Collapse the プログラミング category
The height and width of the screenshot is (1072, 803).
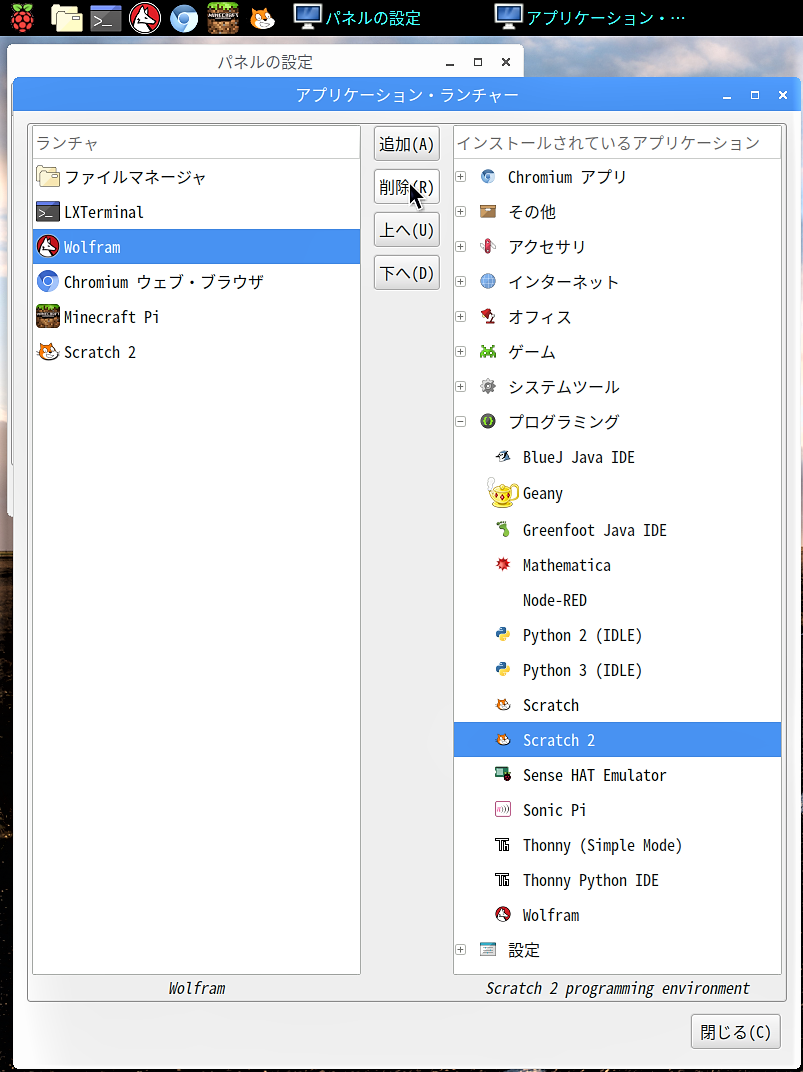(x=461, y=422)
